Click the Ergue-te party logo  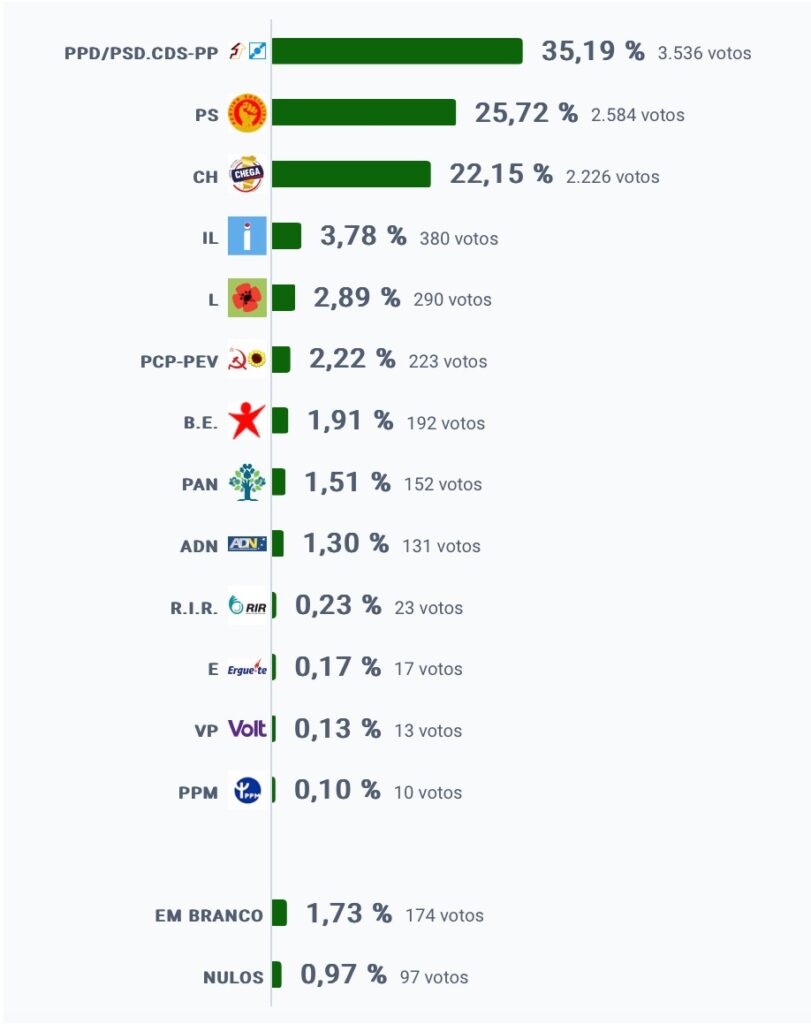click(x=247, y=667)
